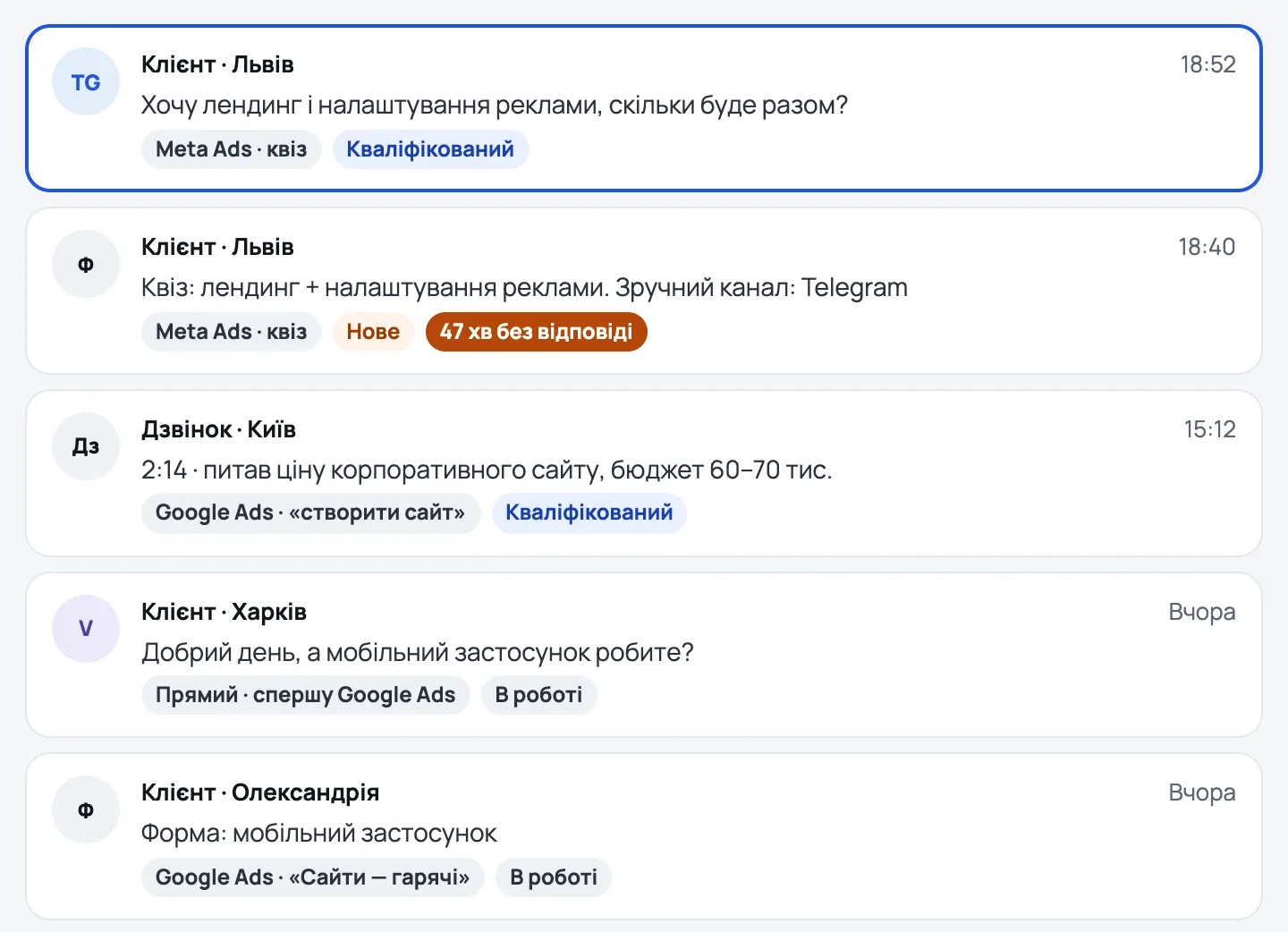Click the 15:12 timestamp
Image resolution: width=1288 pixels, height=932 pixels.
[1209, 429]
